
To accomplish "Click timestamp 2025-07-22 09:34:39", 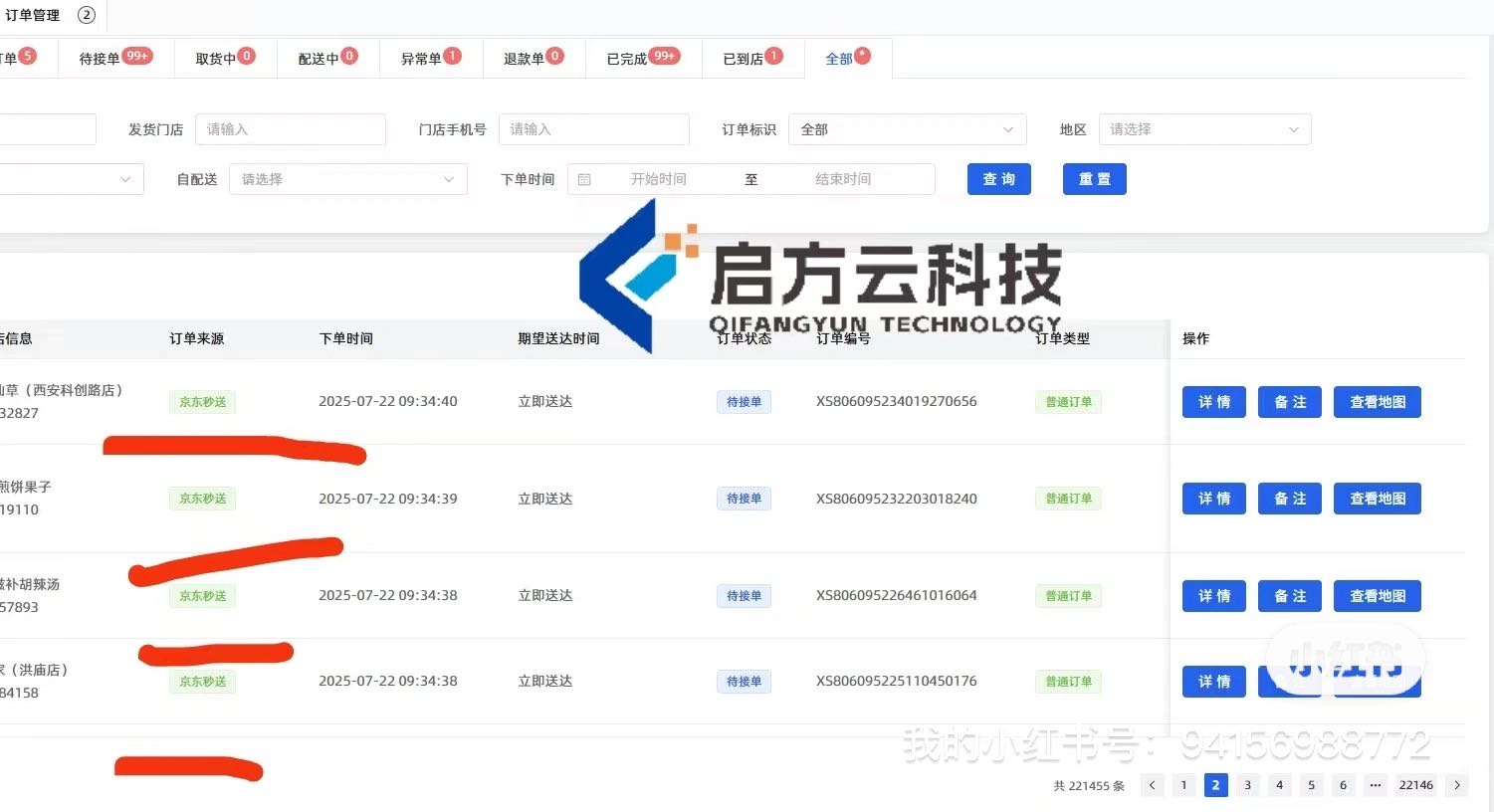I will pos(388,499).
